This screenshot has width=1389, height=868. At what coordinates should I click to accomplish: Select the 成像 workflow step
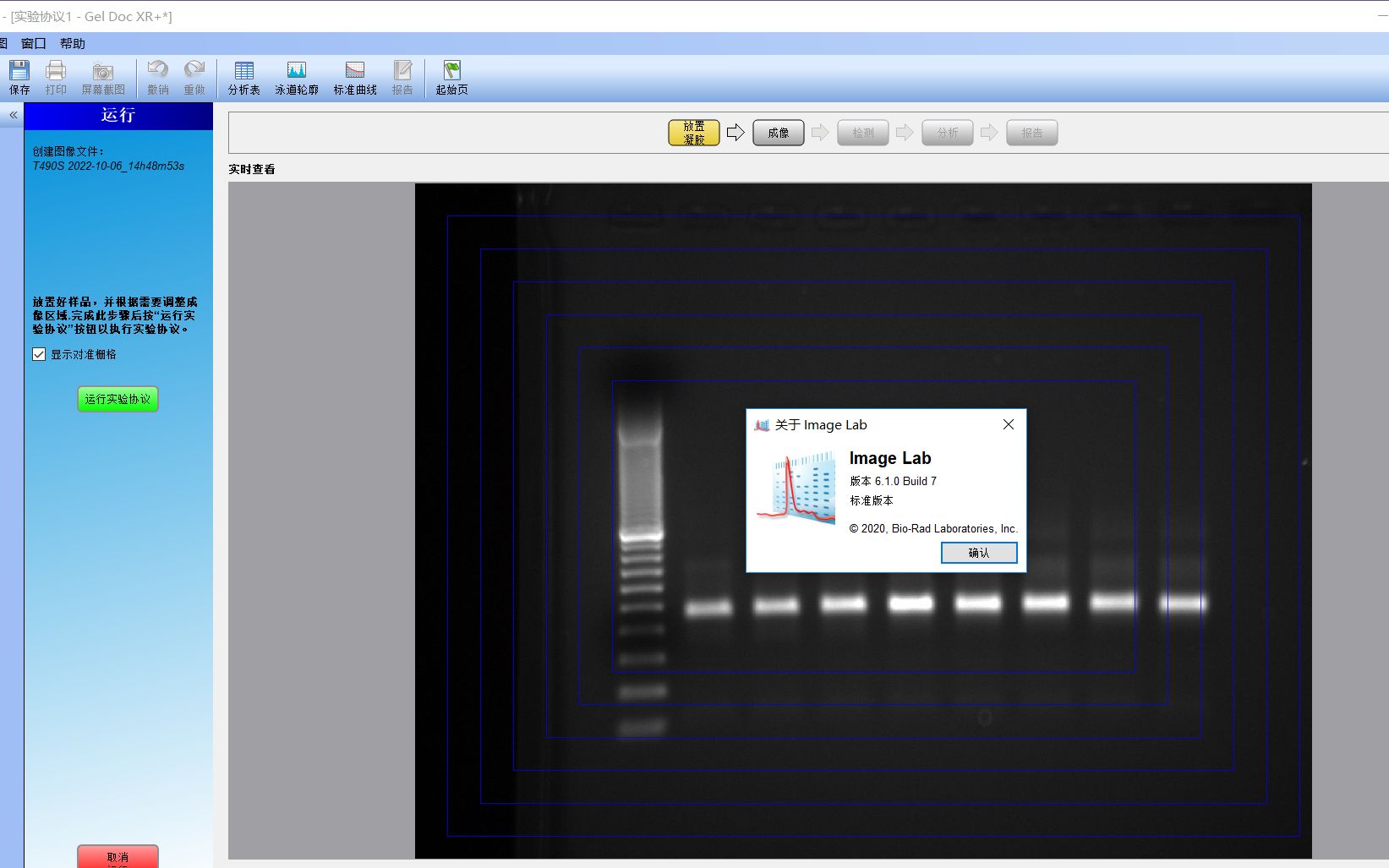click(777, 132)
